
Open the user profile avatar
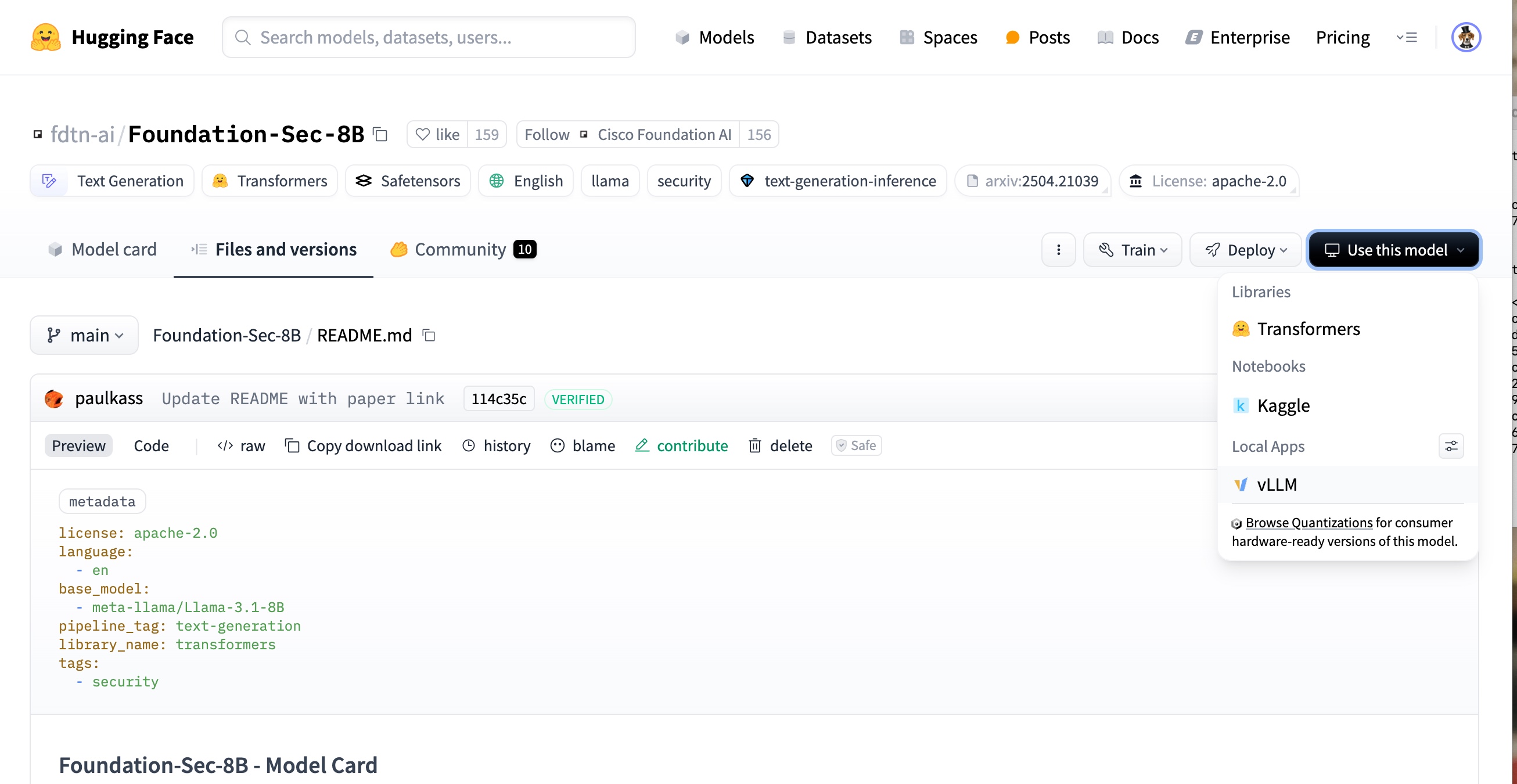[1466, 37]
